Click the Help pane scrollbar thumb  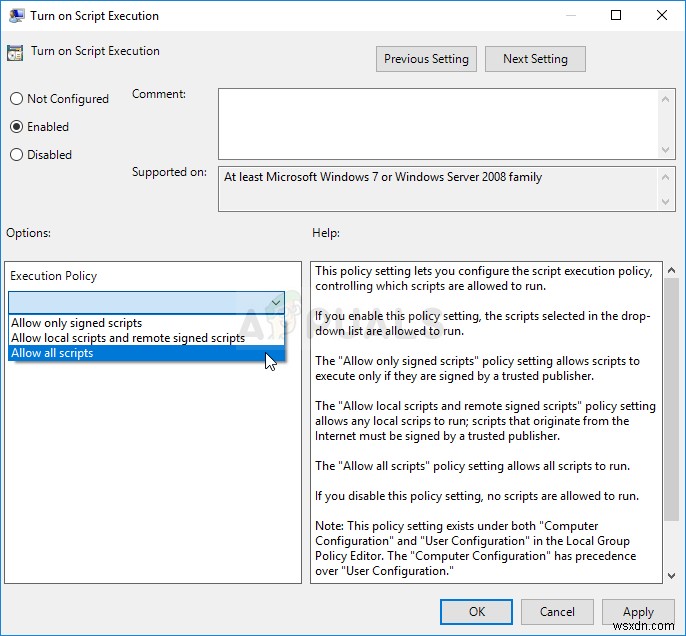click(671, 399)
